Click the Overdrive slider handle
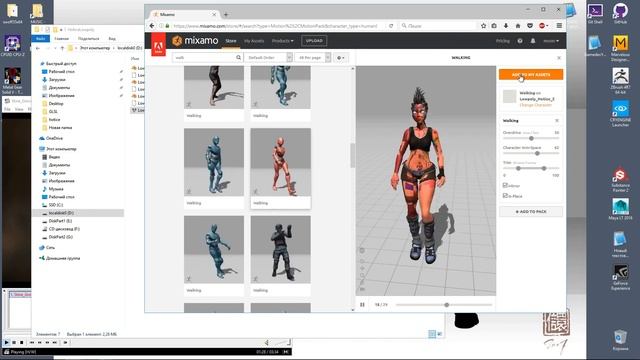 click(531, 138)
